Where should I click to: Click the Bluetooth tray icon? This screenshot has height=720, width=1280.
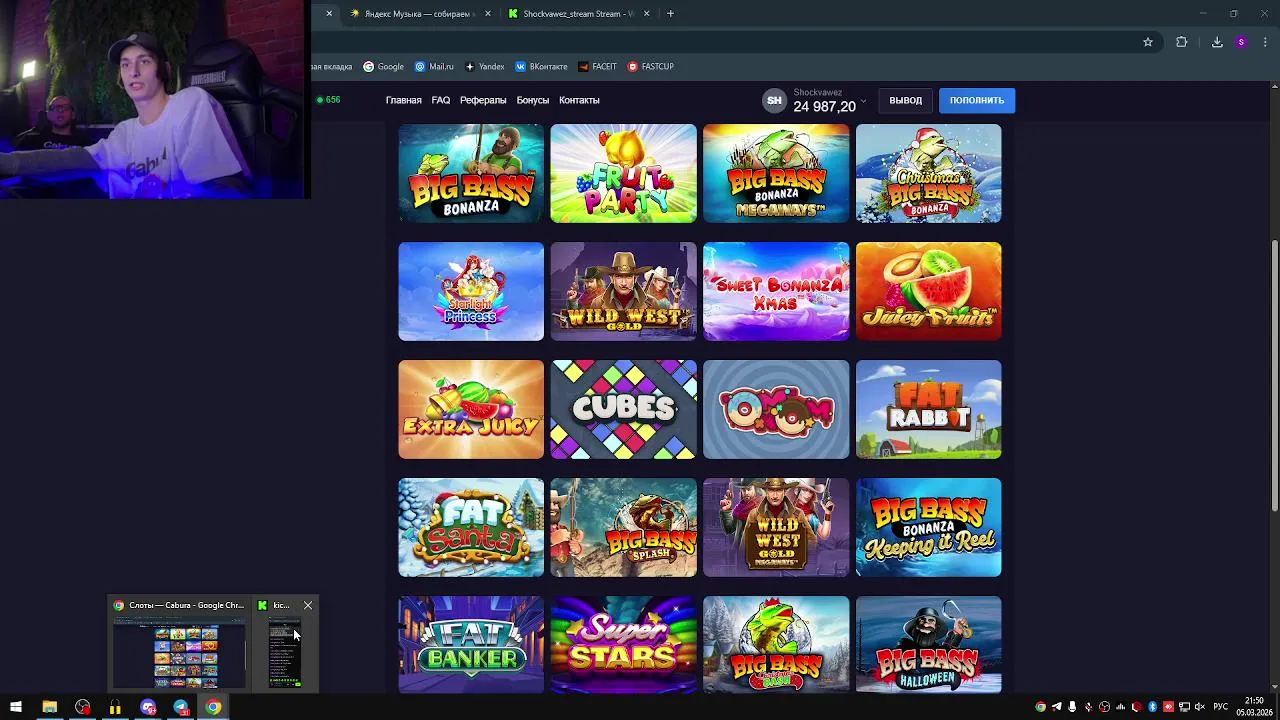click(x=1152, y=707)
